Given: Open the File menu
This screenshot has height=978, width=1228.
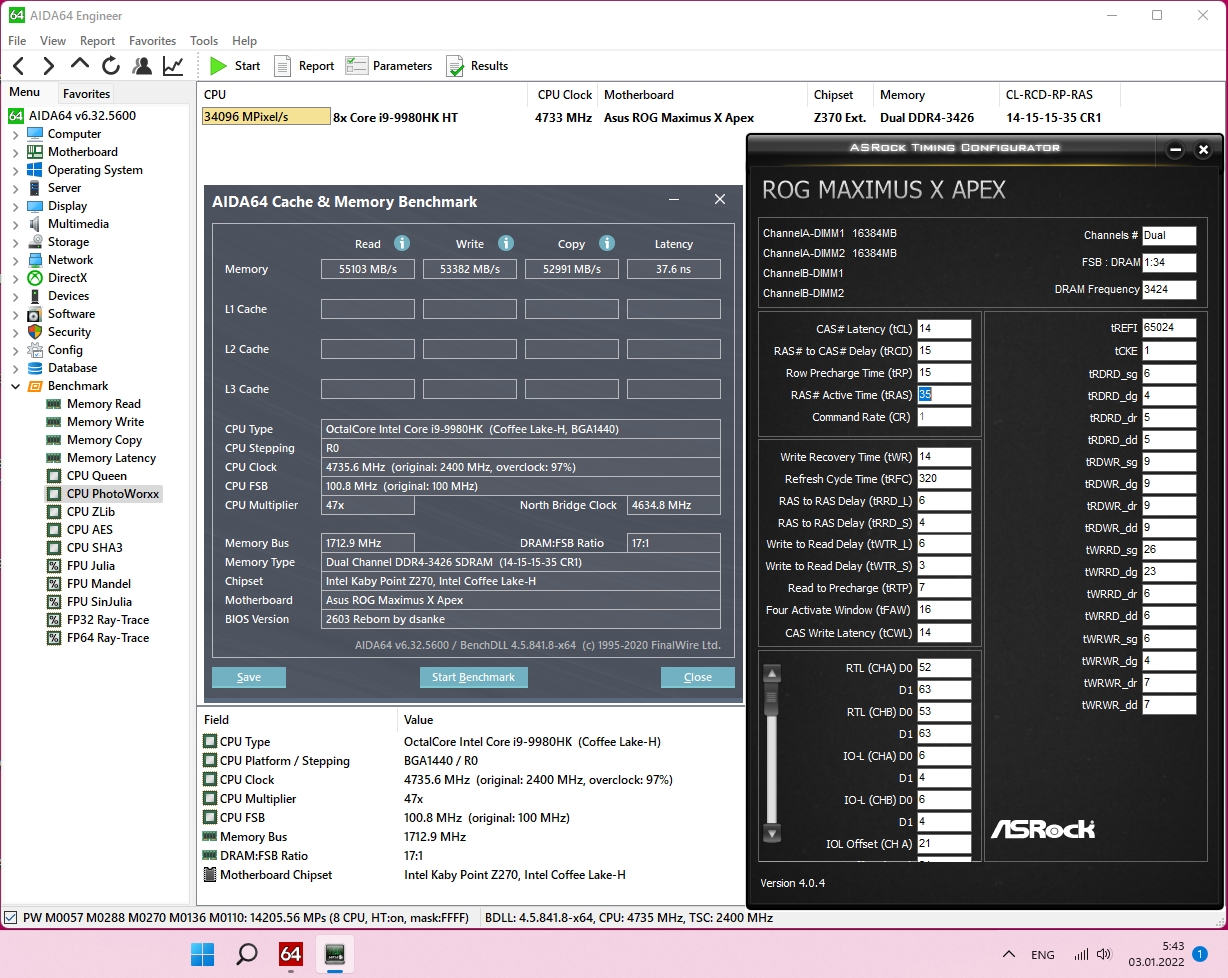Looking at the screenshot, I should click(17, 41).
